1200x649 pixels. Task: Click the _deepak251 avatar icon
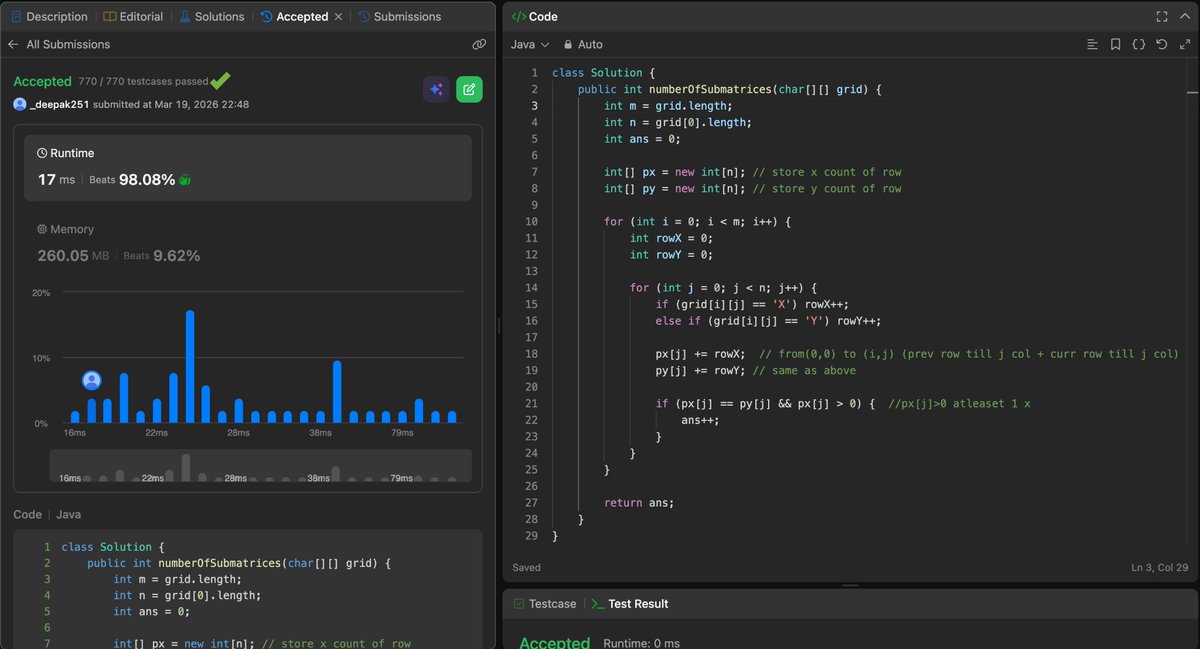pos(19,104)
